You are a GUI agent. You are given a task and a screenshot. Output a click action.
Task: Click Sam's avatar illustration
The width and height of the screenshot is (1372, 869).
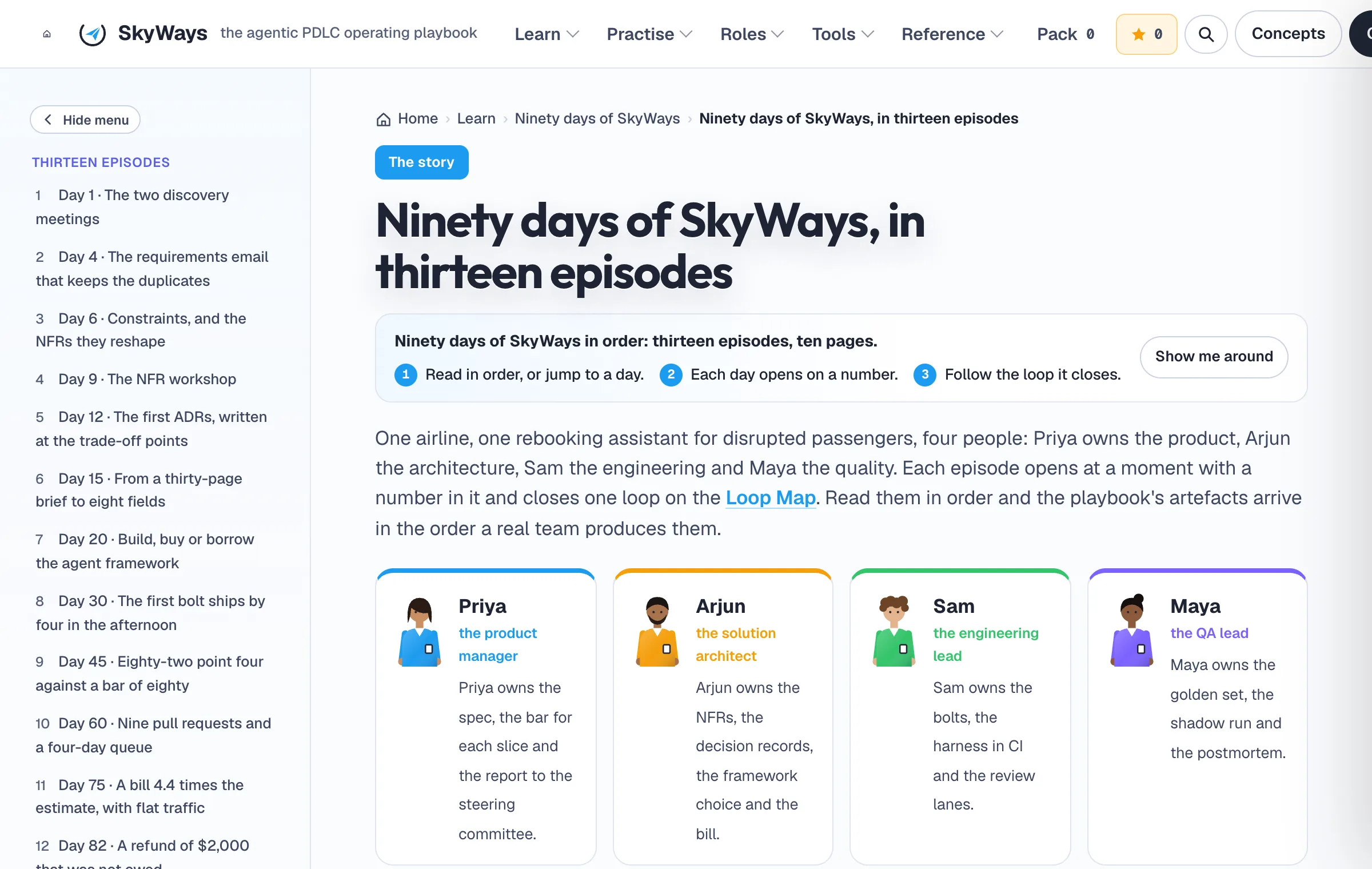(895, 631)
